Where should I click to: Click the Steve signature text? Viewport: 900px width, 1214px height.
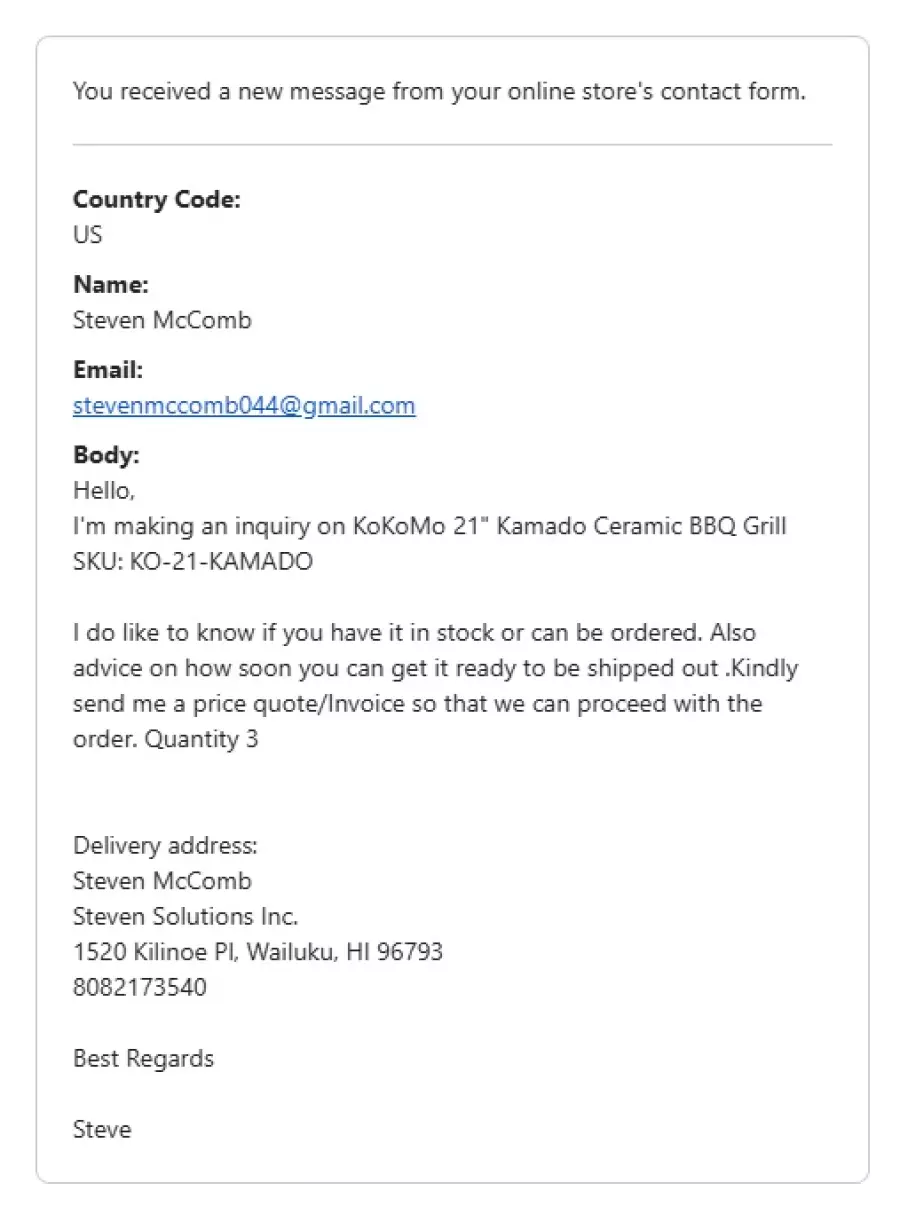point(102,1130)
